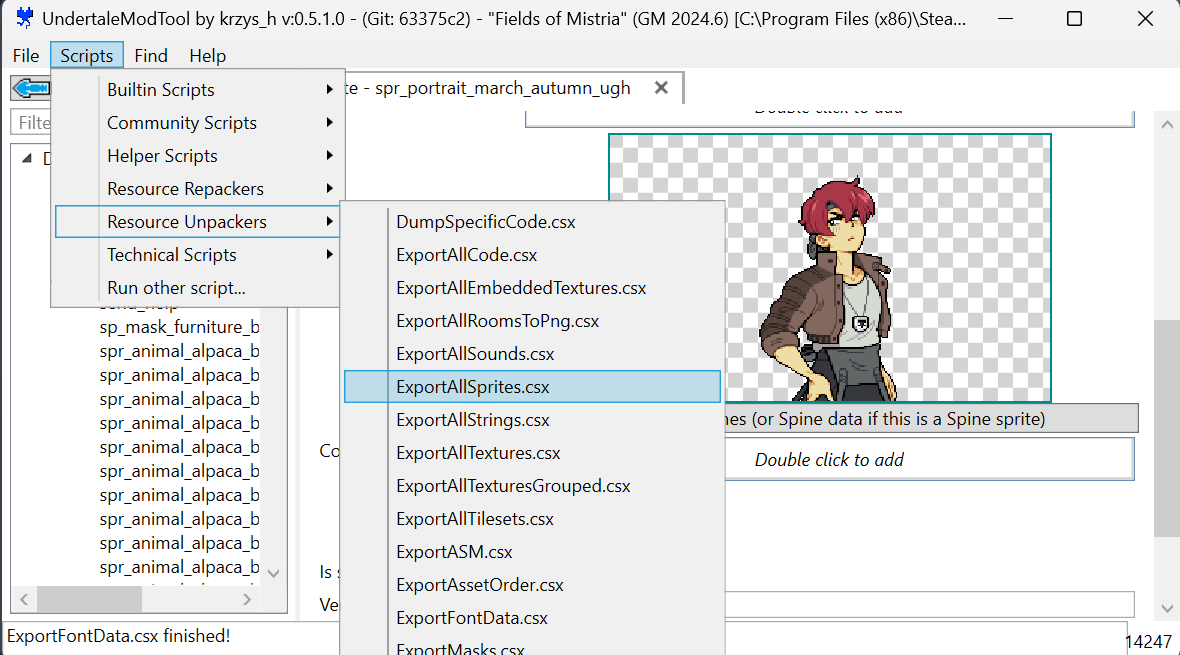Open the Find menu
The image size is (1180, 655).
pyautogui.click(x=151, y=56)
